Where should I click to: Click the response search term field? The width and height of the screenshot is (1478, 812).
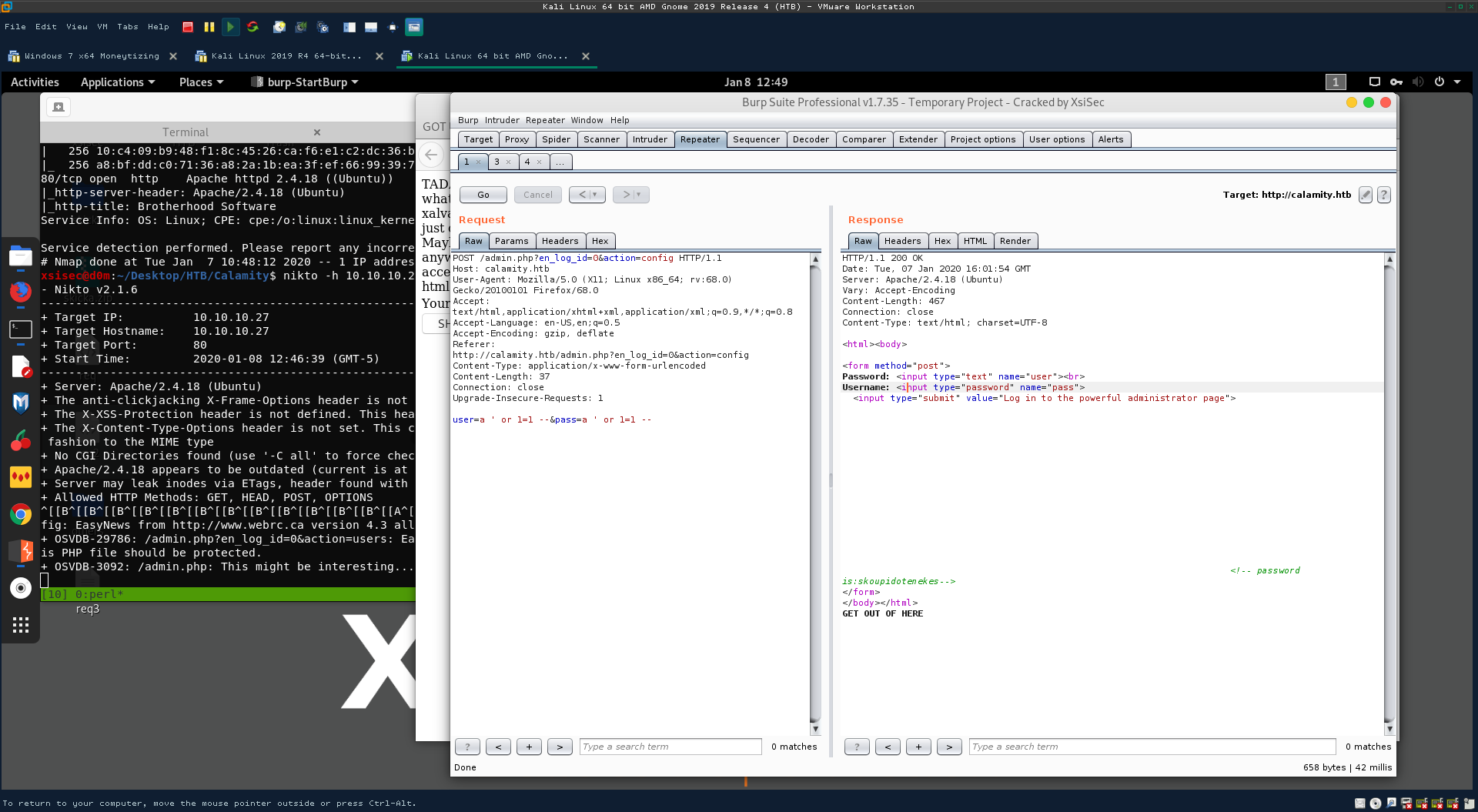pyautogui.click(x=1152, y=747)
